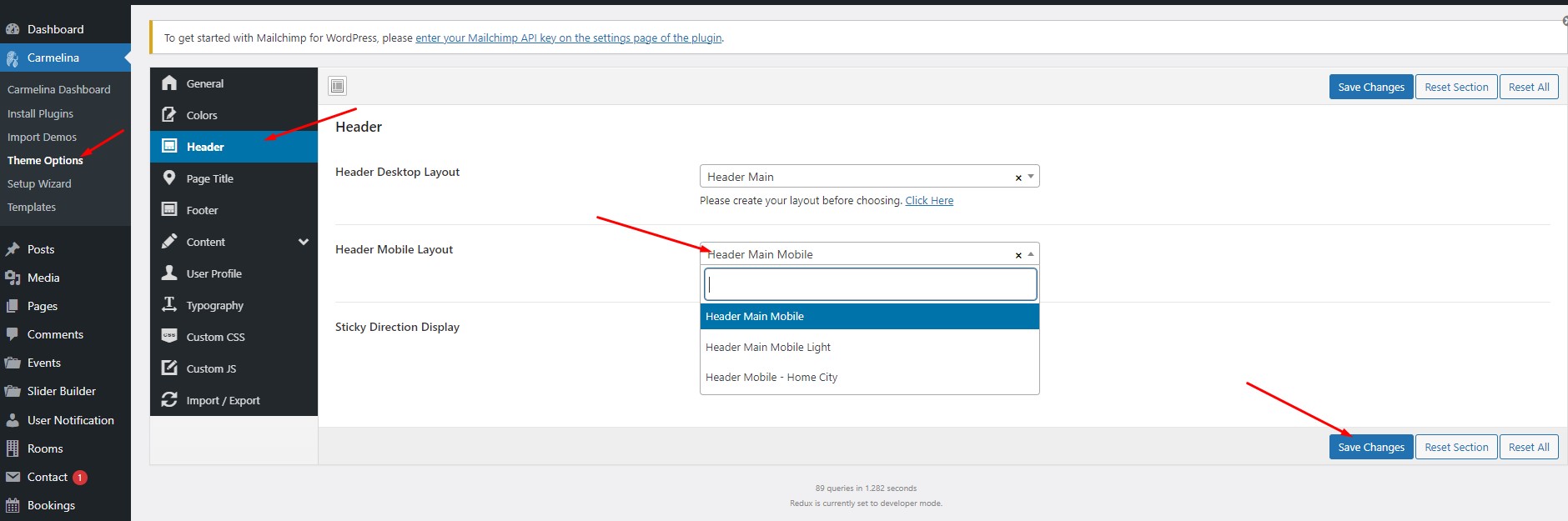This screenshot has height=521, width=1568.
Task: Go to Import Demos submenu
Action: pyautogui.click(x=42, y=137)
